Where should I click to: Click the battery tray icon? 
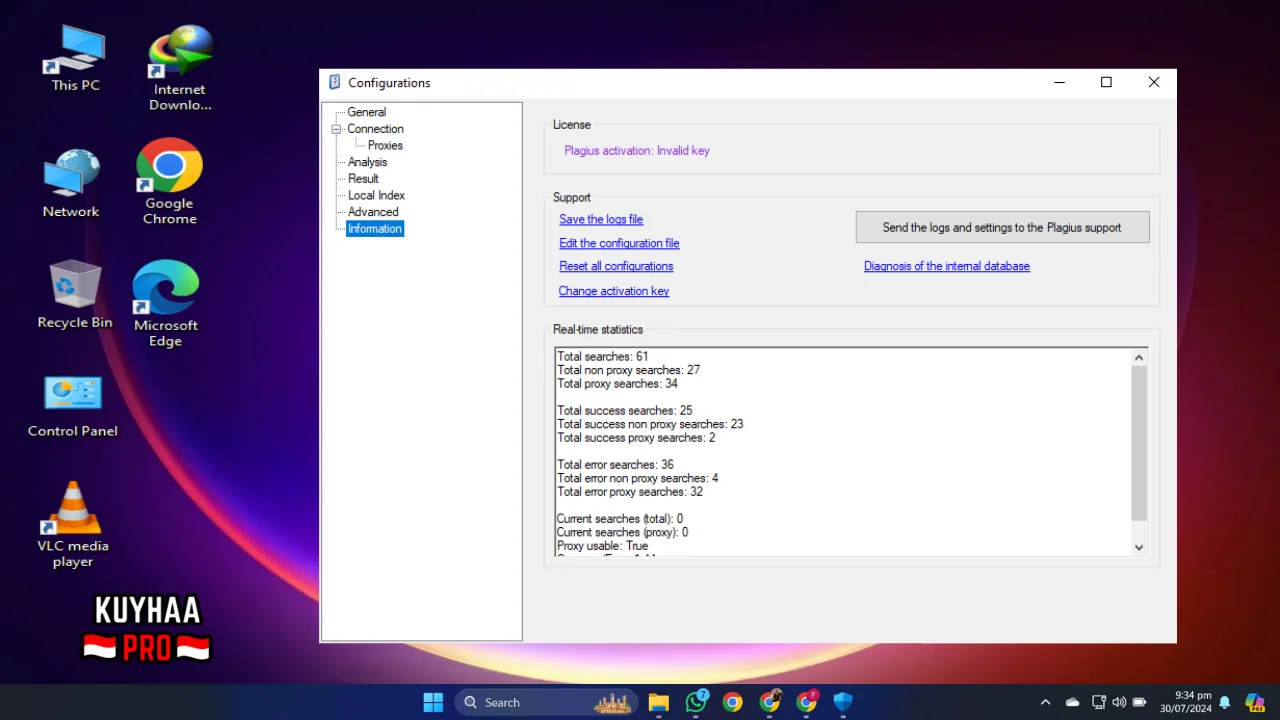tap(1139, 702)
